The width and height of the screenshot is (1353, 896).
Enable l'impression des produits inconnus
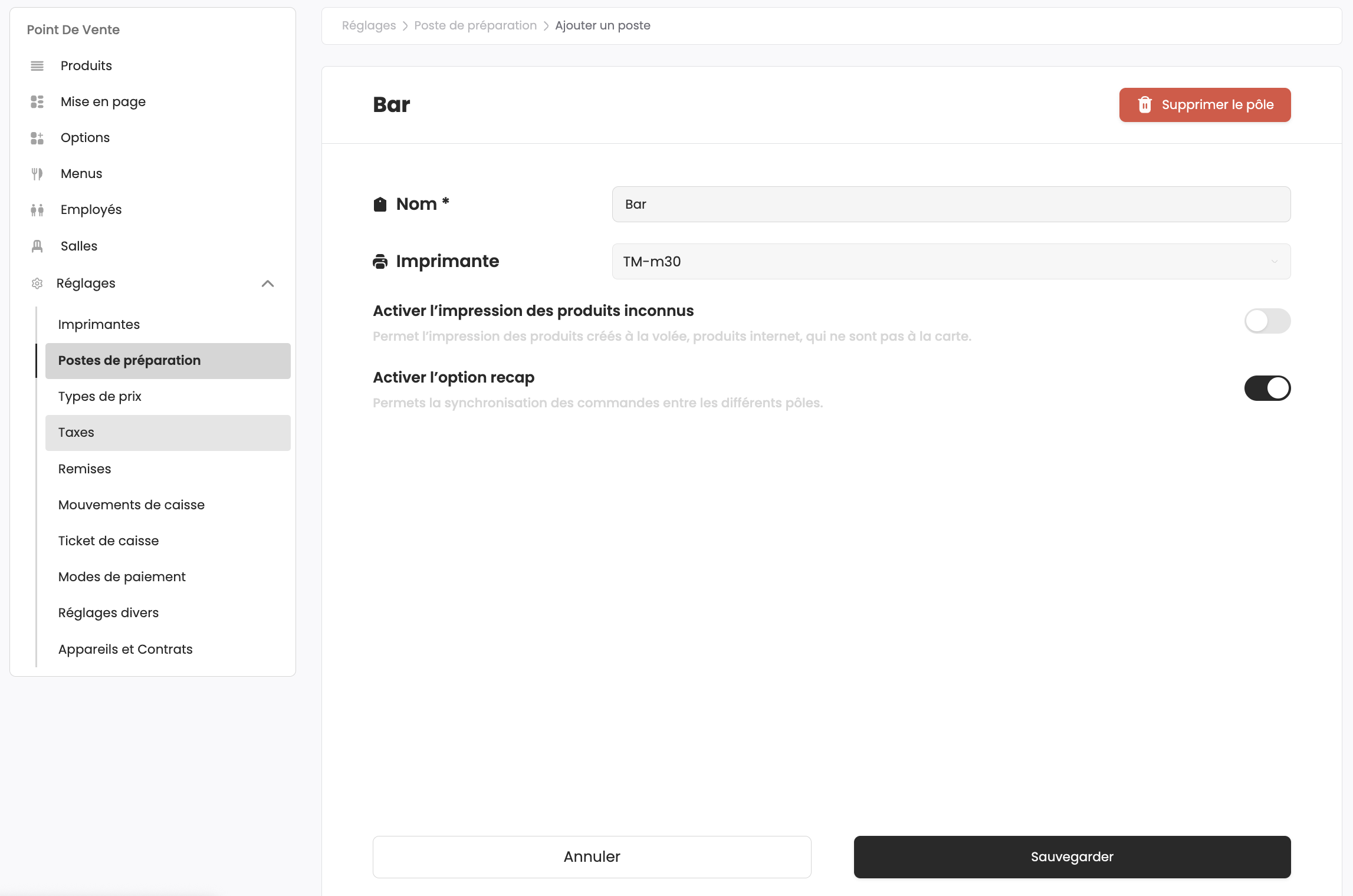[1267, 321]
